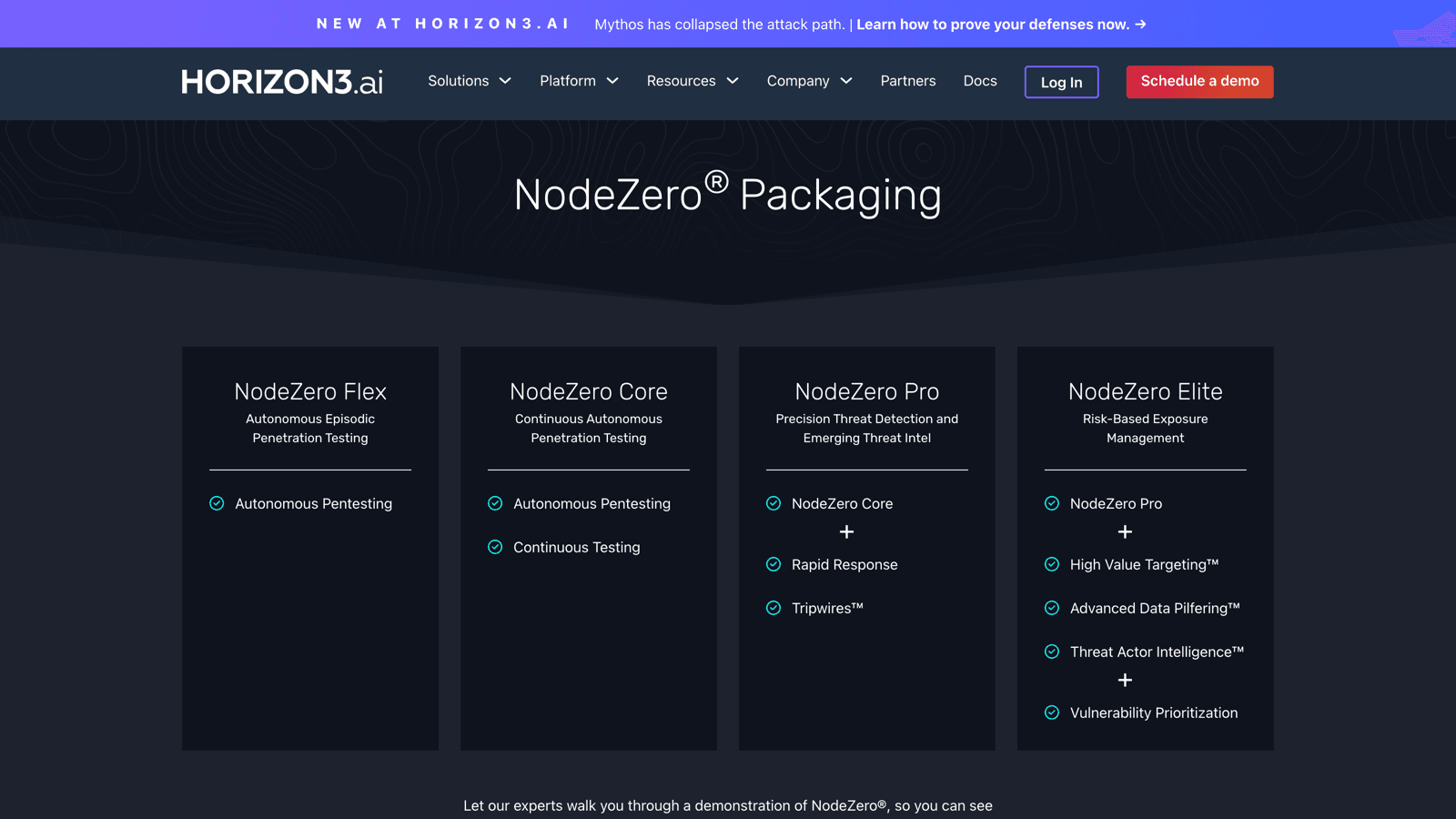Select the NodeZero Pro card title
The width and height of the screenshot is (1456, 819).
pyautogui.click(x=867, y=391)
